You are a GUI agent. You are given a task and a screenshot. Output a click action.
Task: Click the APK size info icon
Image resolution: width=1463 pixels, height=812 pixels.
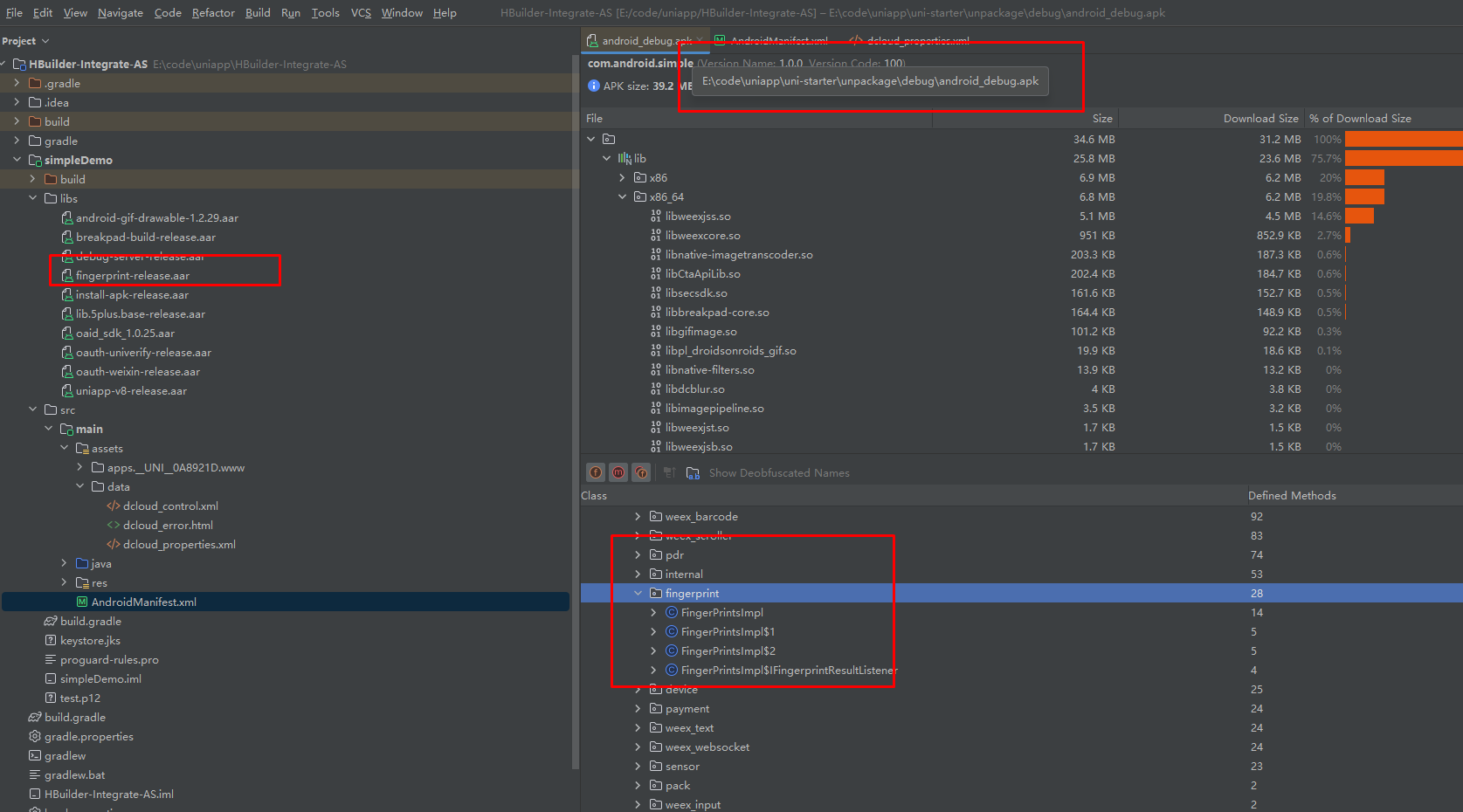coord(594,86)
